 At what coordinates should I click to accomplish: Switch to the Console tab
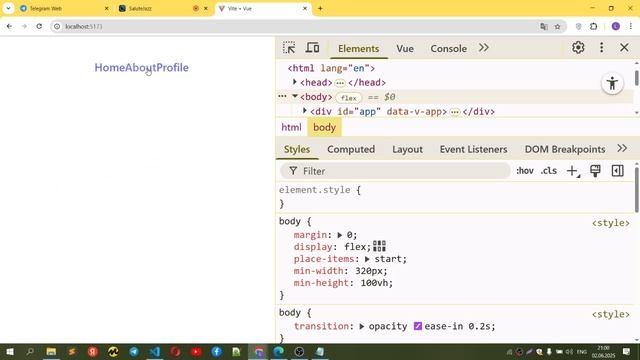point(449,49)
